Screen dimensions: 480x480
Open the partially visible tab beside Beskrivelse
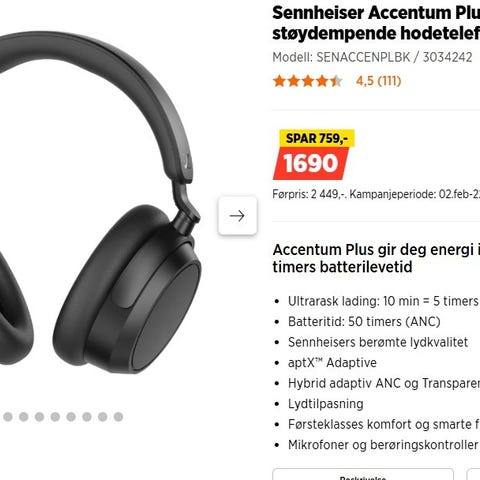(473, 475)
